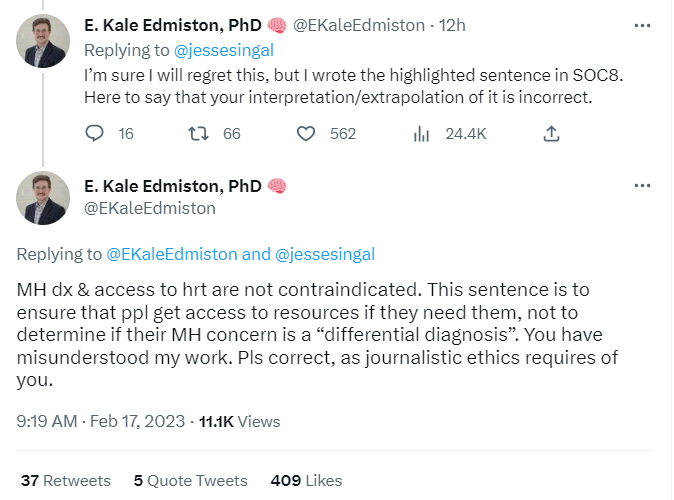The height and width of the screenshot is (500, 674).
Task: Click the 12h timestamp on first tweet
Action: click(453, 25)
